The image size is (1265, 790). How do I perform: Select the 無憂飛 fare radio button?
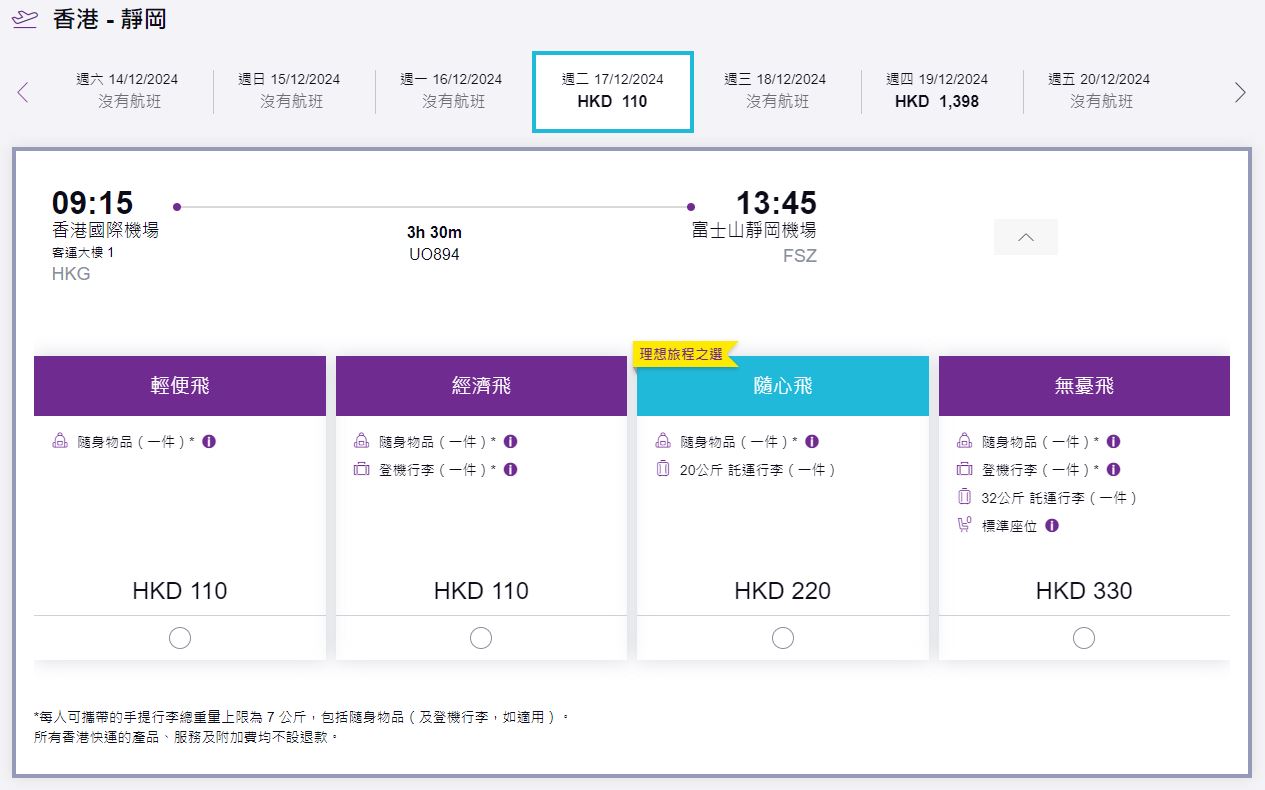point(1084,637)
